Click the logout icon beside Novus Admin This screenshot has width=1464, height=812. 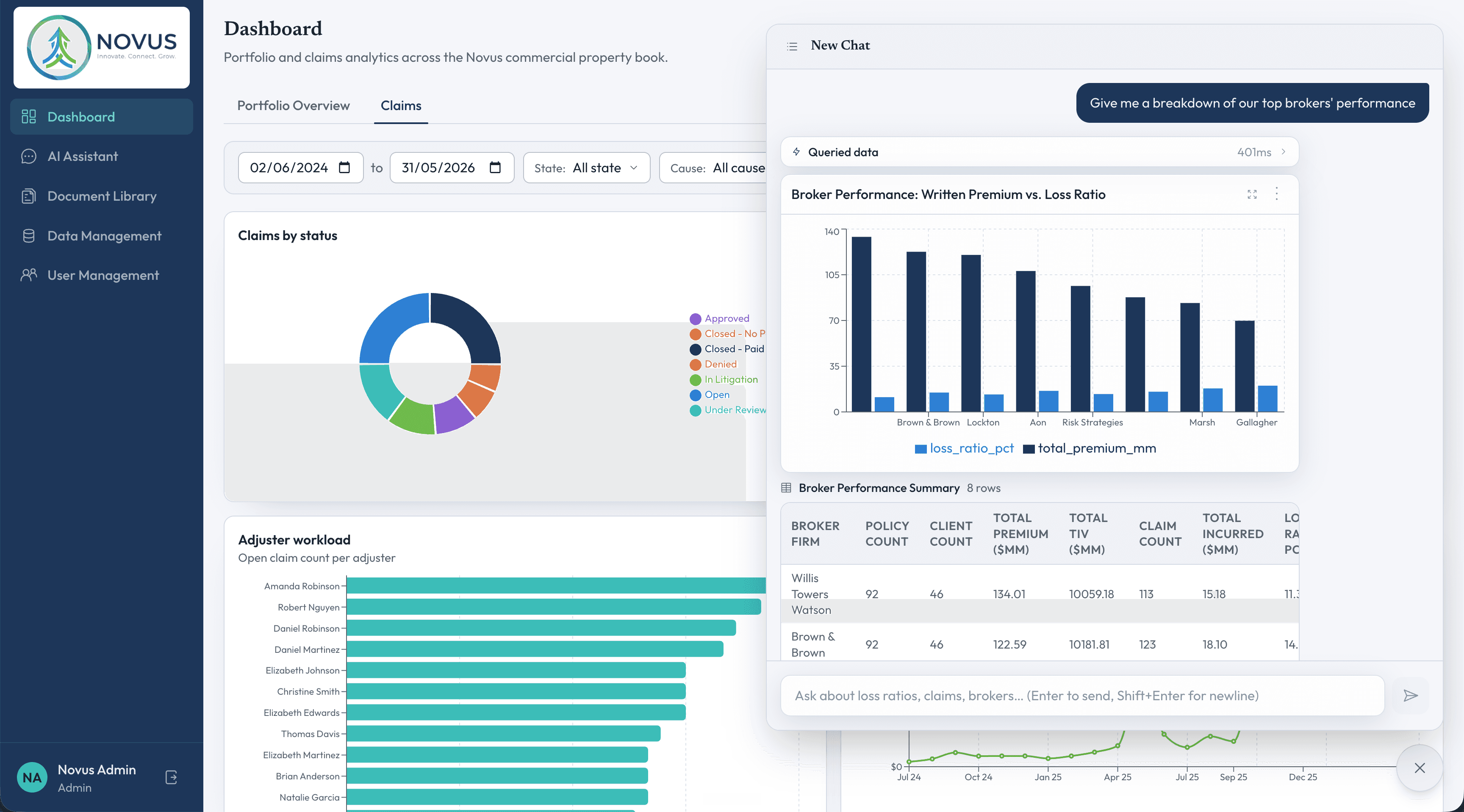[171, 777]
